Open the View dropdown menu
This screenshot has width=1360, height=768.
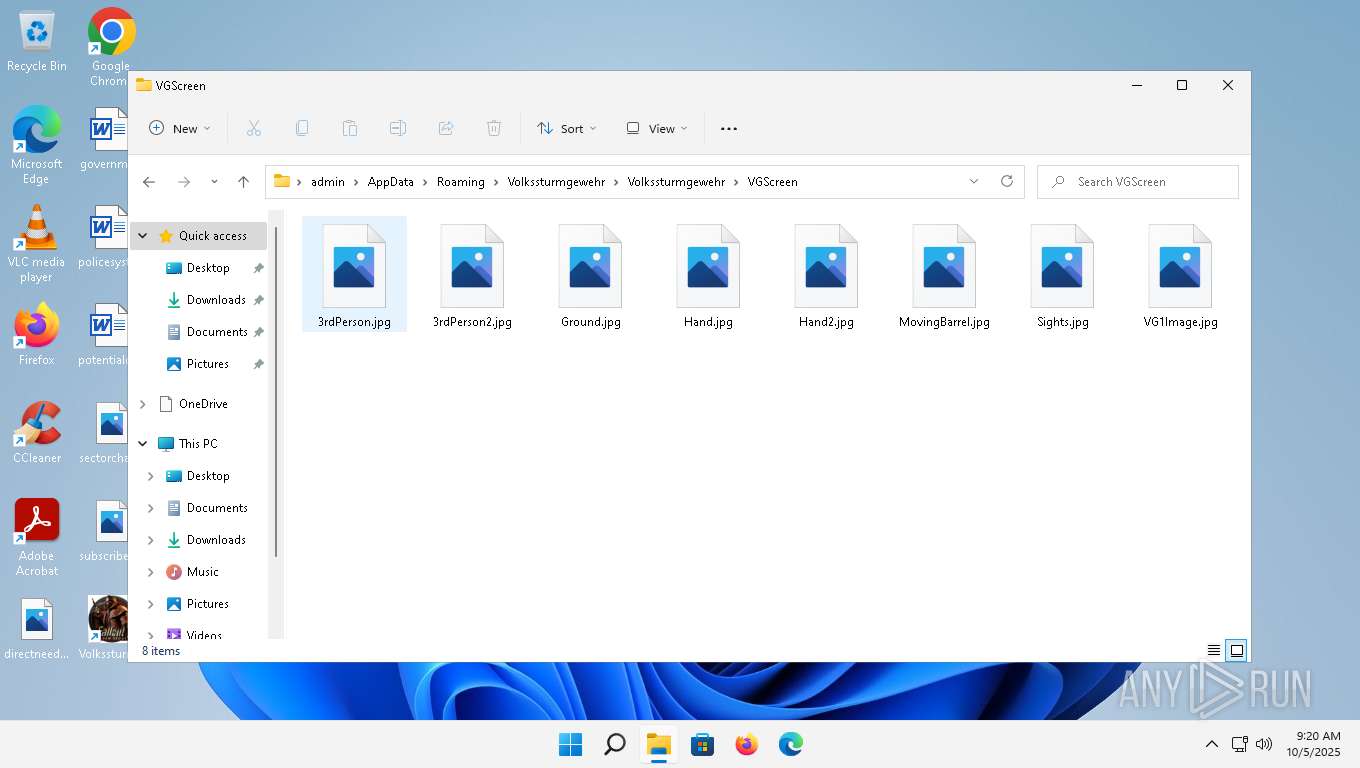pos(657,128)
